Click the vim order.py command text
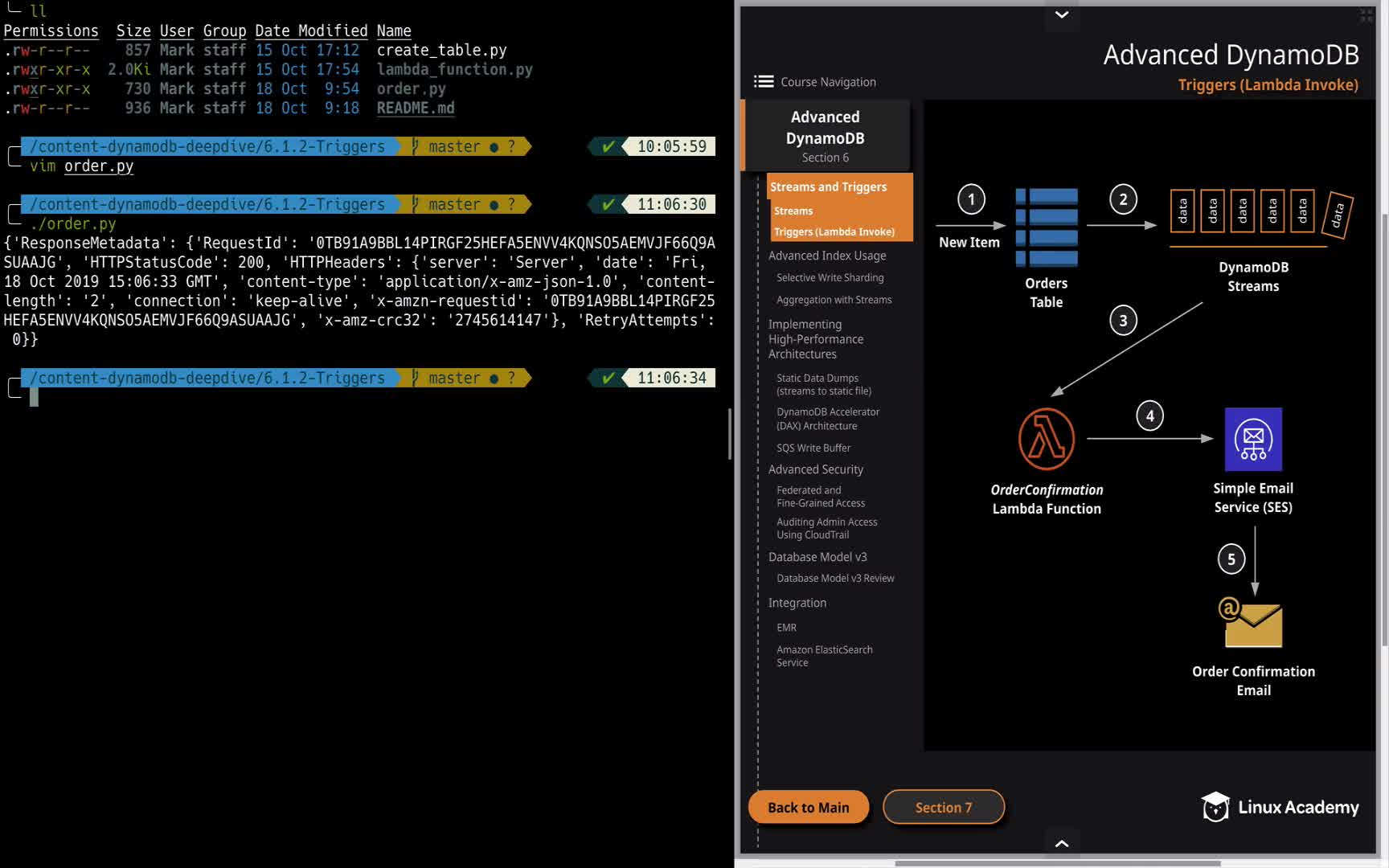The height and width of the screenshot is (868, 1389). [82, 166]
